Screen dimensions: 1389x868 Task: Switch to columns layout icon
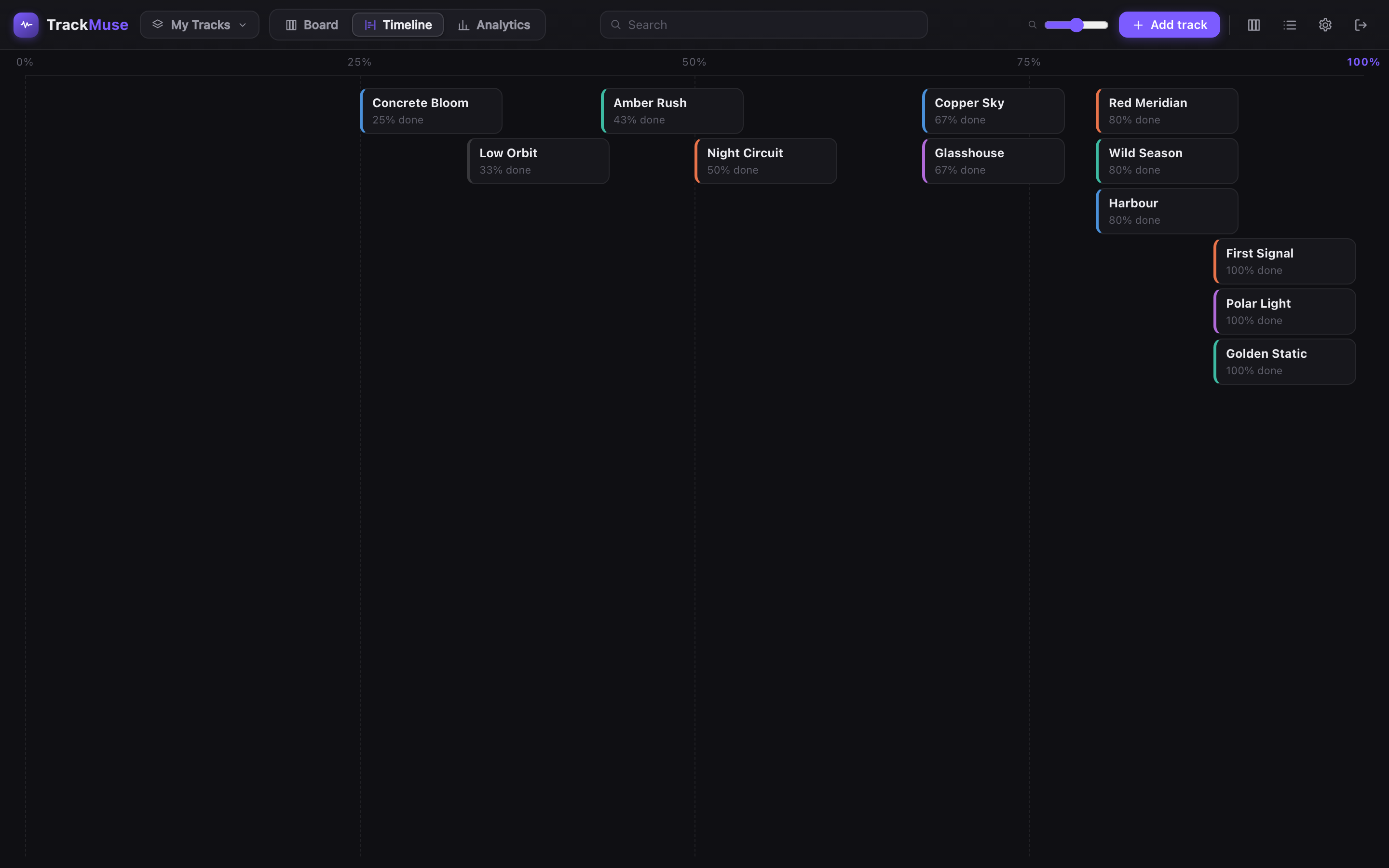click(x=1253, y=25)
